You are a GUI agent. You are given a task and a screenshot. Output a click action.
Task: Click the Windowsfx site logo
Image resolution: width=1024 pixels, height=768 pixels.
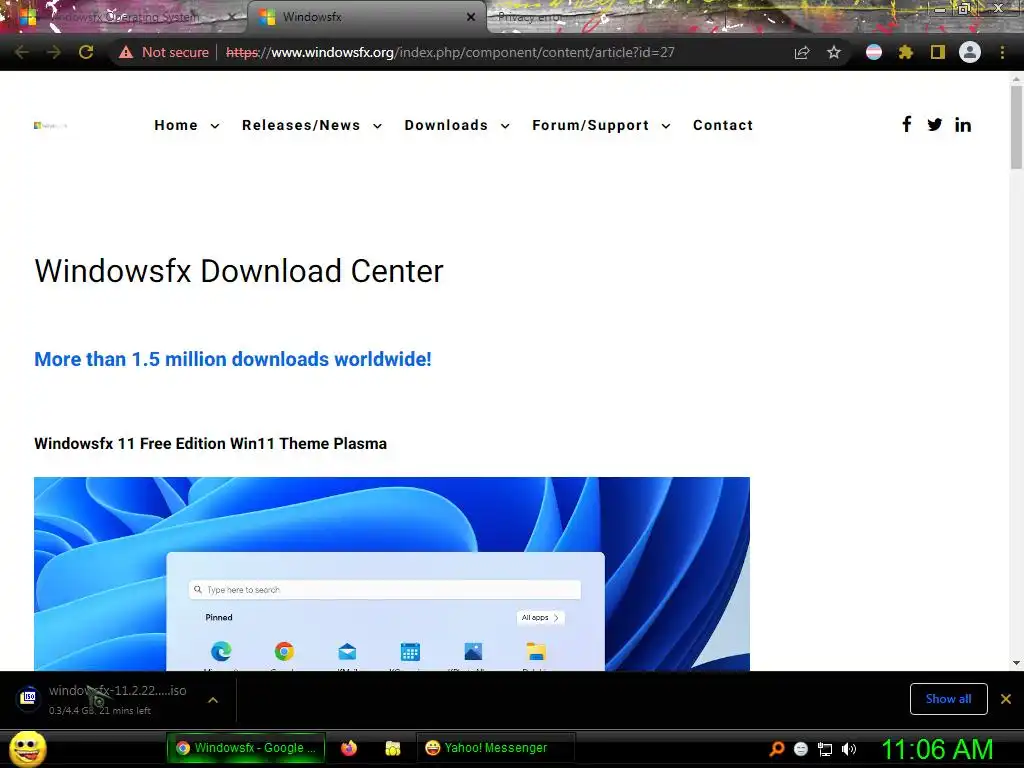tap(50, 125)
